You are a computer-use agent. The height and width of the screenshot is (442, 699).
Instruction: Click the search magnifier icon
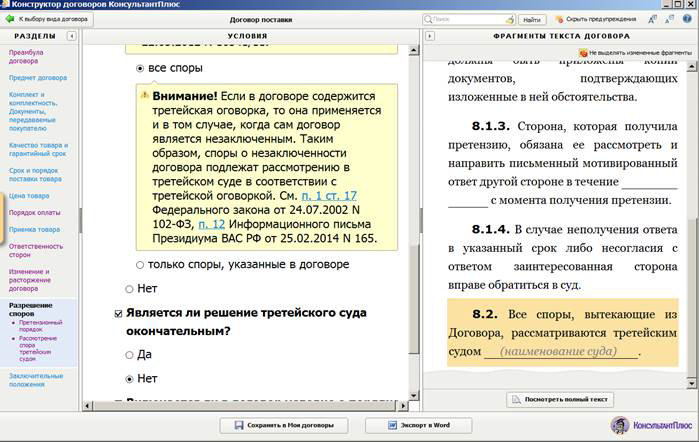[x=428, y=19]
